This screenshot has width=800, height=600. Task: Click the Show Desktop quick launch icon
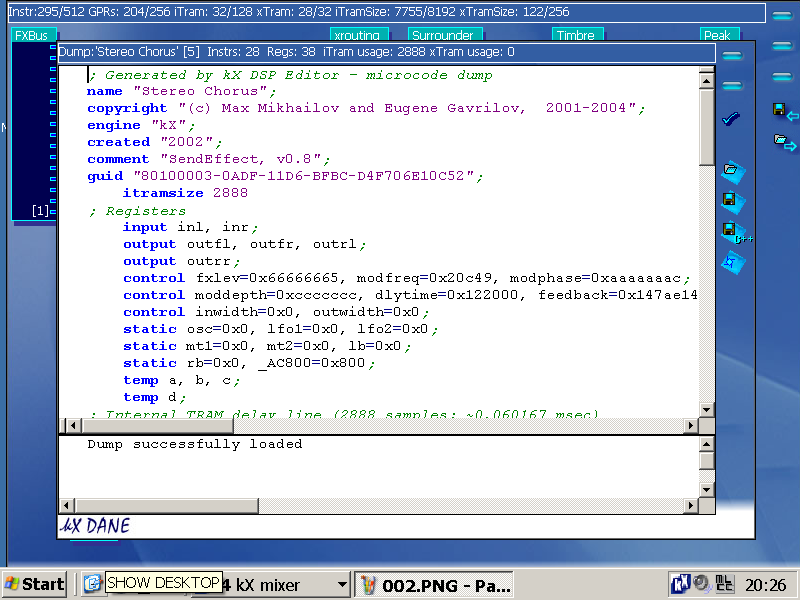point(93,583)
